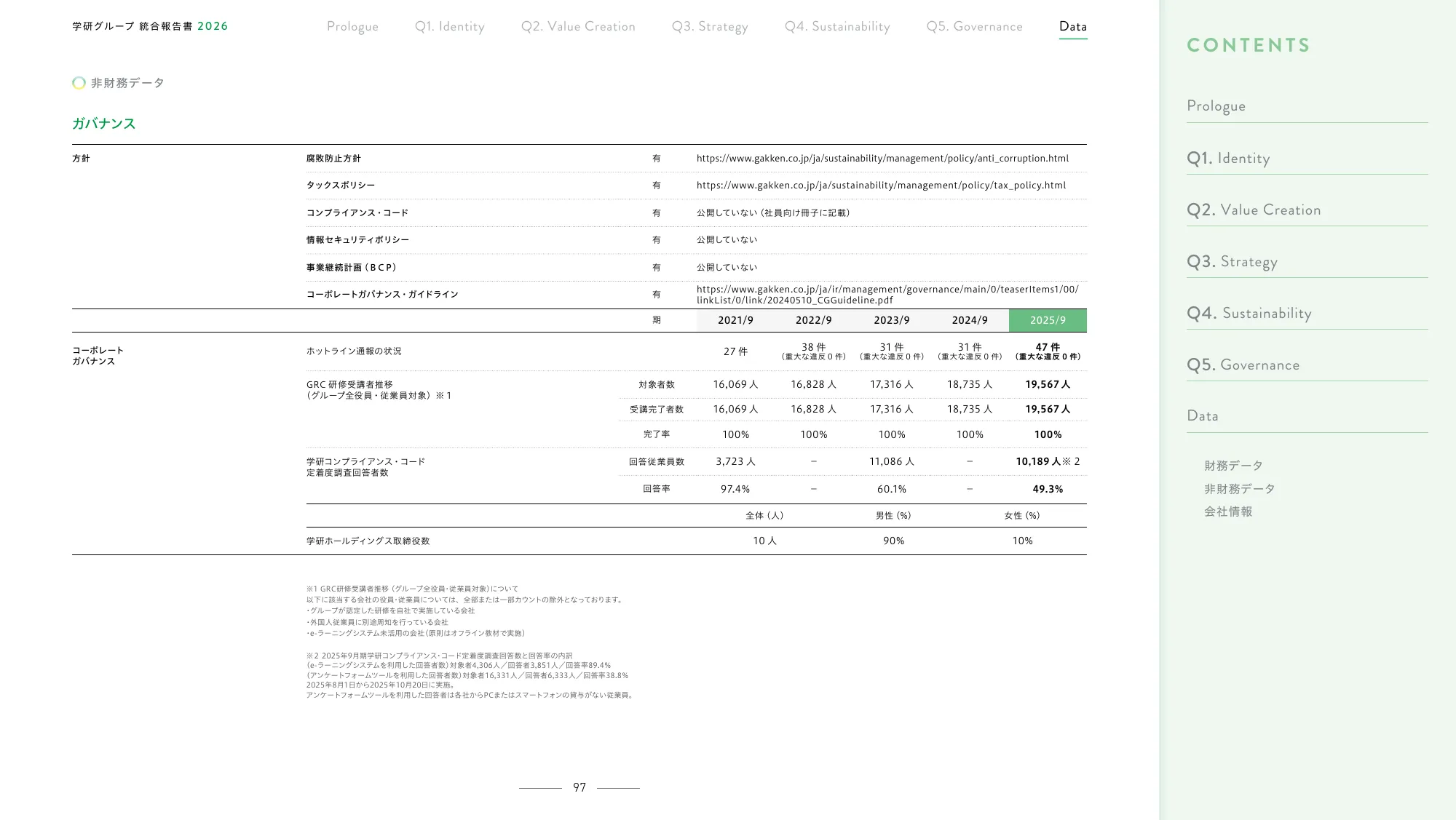Click the 事業継続計画（BCP） row label
This screenshot has width=1456, height=820.
352,268
